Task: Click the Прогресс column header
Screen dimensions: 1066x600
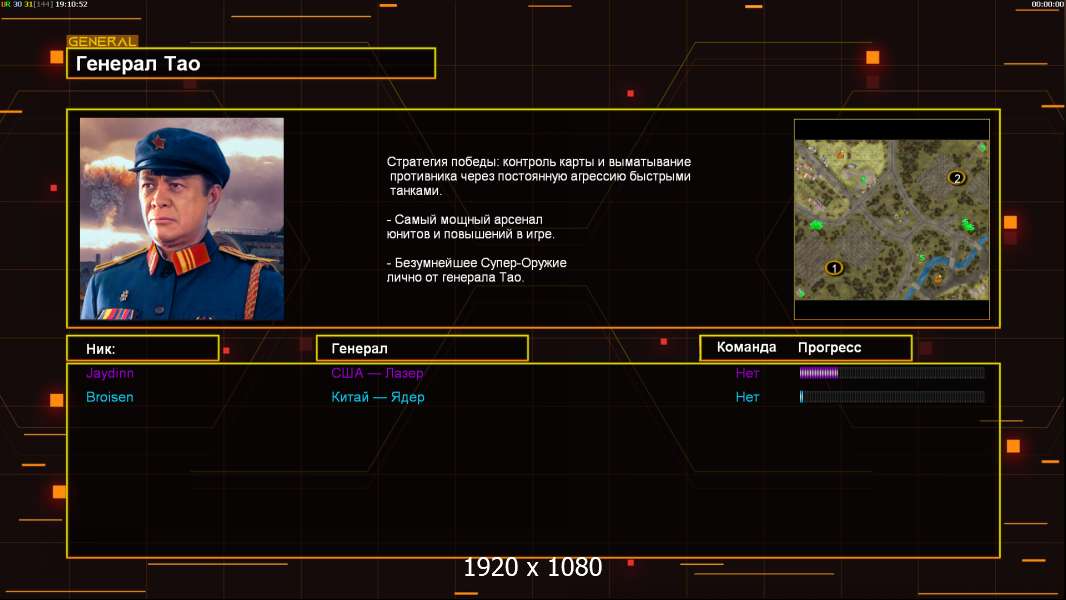Action: [829, 347]
